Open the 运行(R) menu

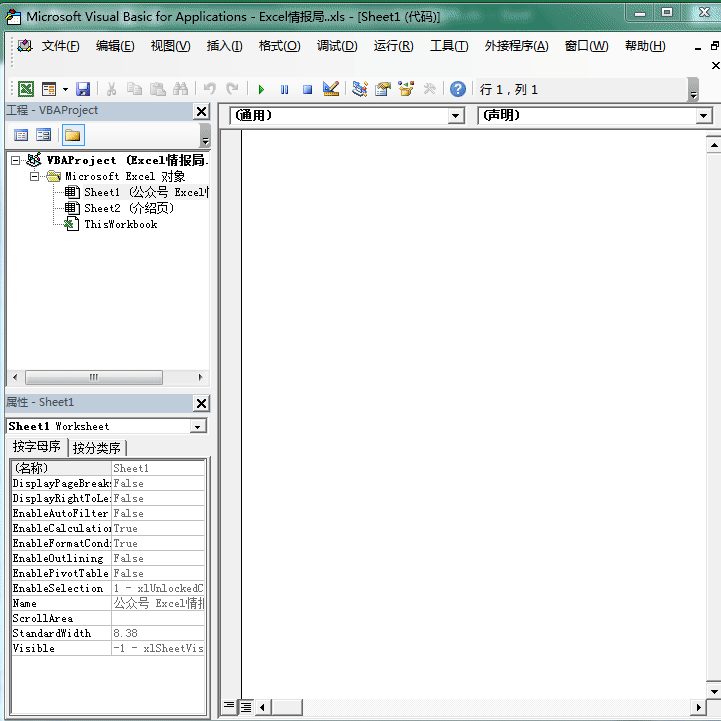coord(394,46)
